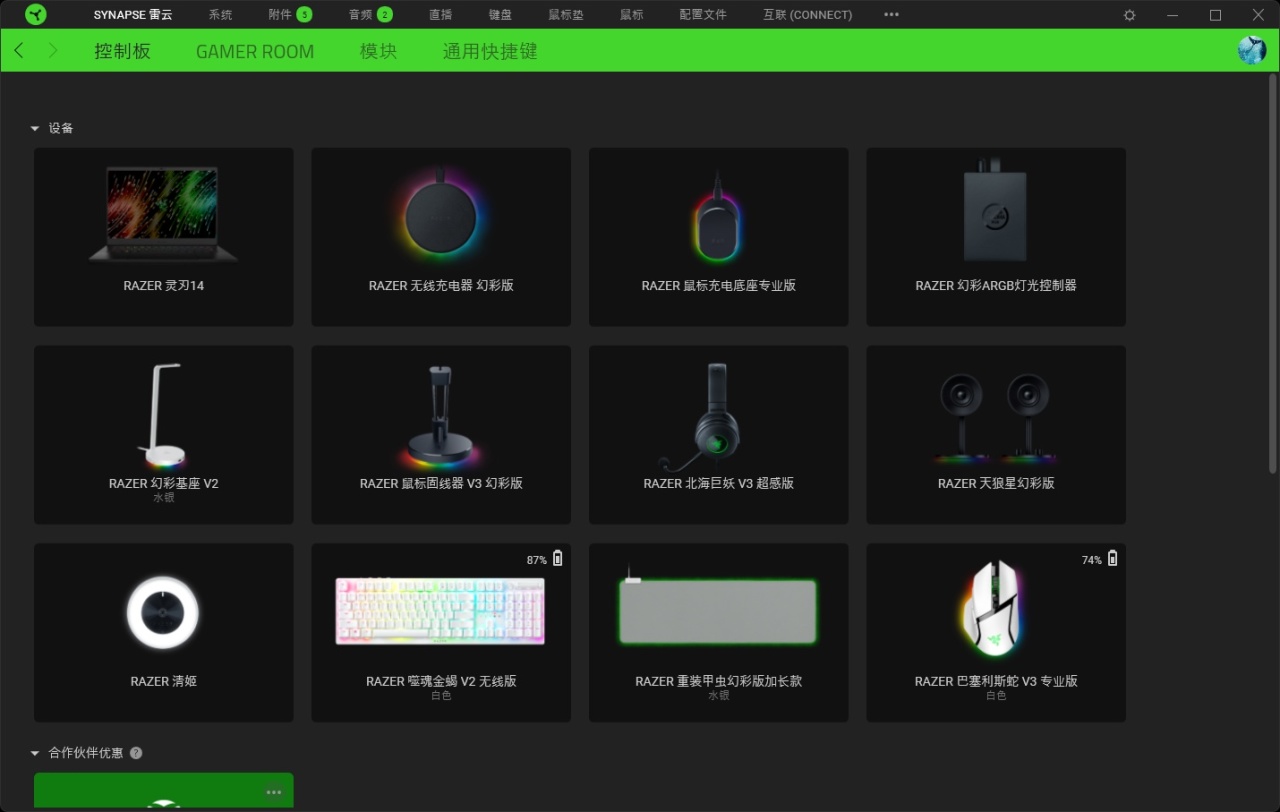Click the RAZER 天狼星幻彩版 label
Viewport: 1280px width, 812px height.
pyautogui.click(x=996, y=484)
